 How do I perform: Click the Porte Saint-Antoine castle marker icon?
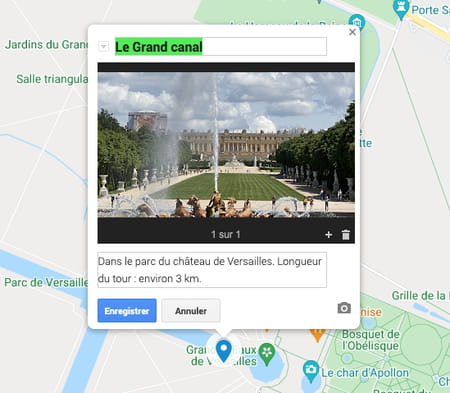pyautogui.click(x=401, y=9)
